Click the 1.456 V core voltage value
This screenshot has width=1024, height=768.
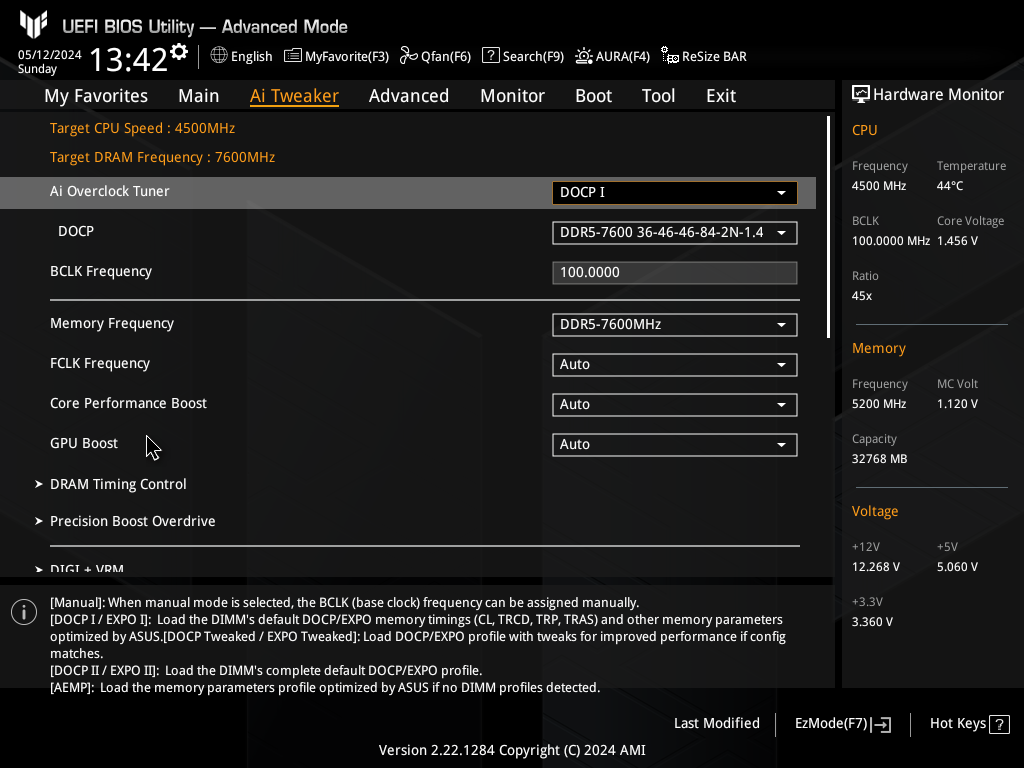957,241
